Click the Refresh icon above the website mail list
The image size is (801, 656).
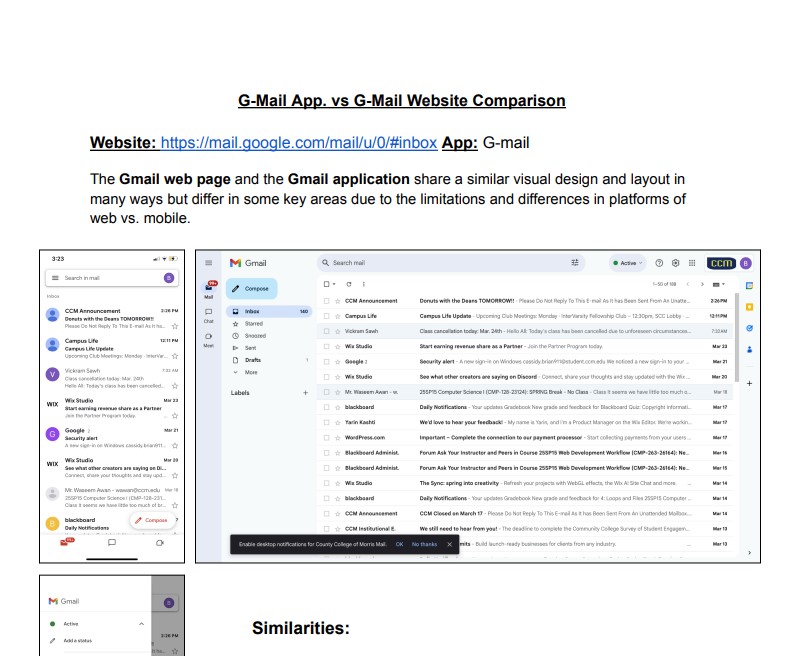click(349, 284)
